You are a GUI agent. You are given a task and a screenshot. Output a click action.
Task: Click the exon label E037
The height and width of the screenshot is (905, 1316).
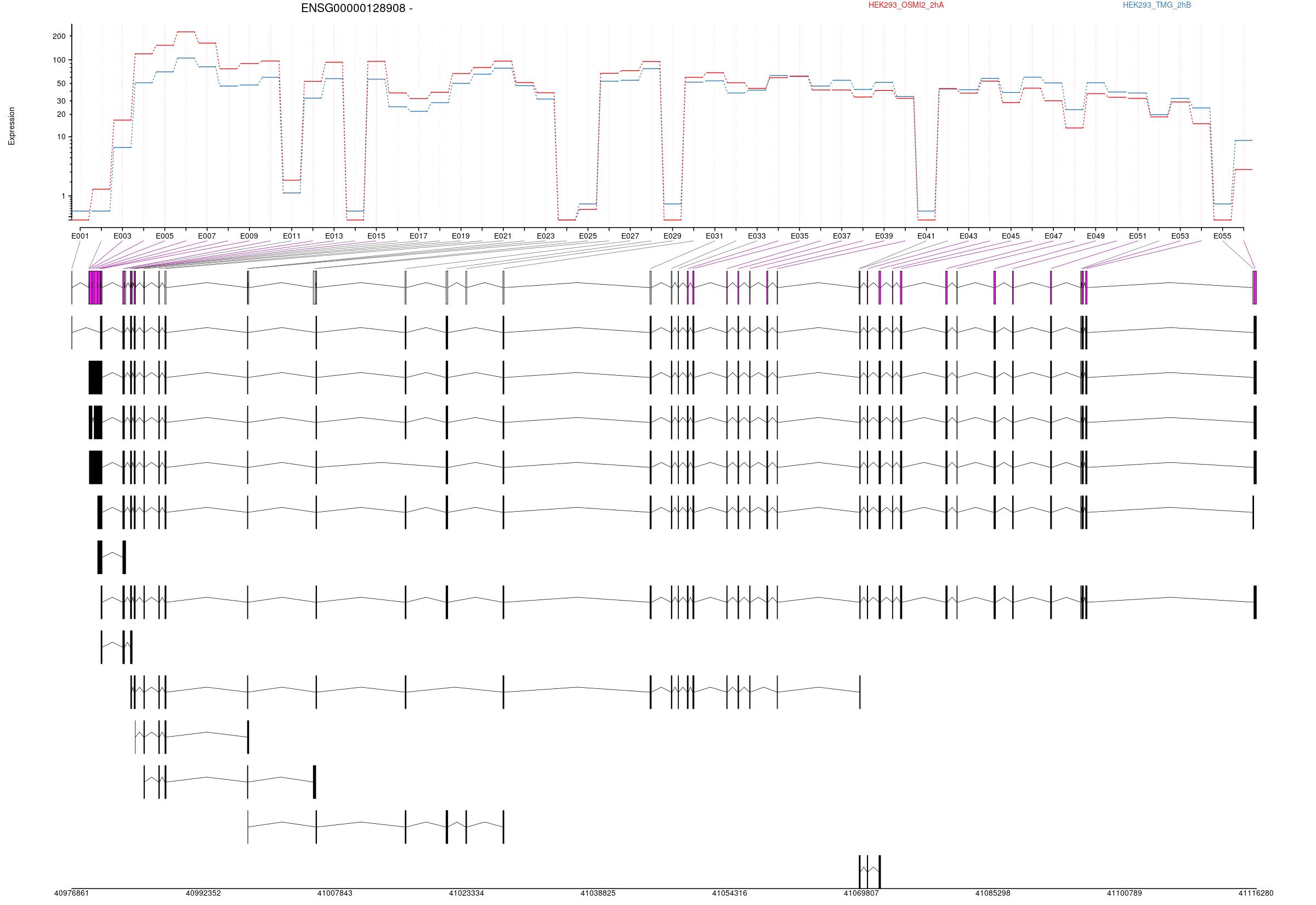point(842,236)
